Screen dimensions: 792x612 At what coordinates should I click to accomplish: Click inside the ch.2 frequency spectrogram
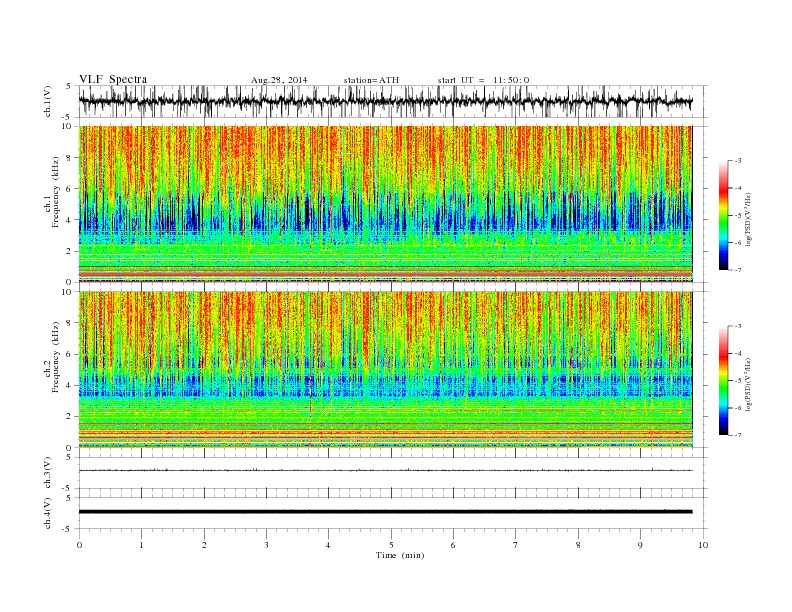coord(385,370)
